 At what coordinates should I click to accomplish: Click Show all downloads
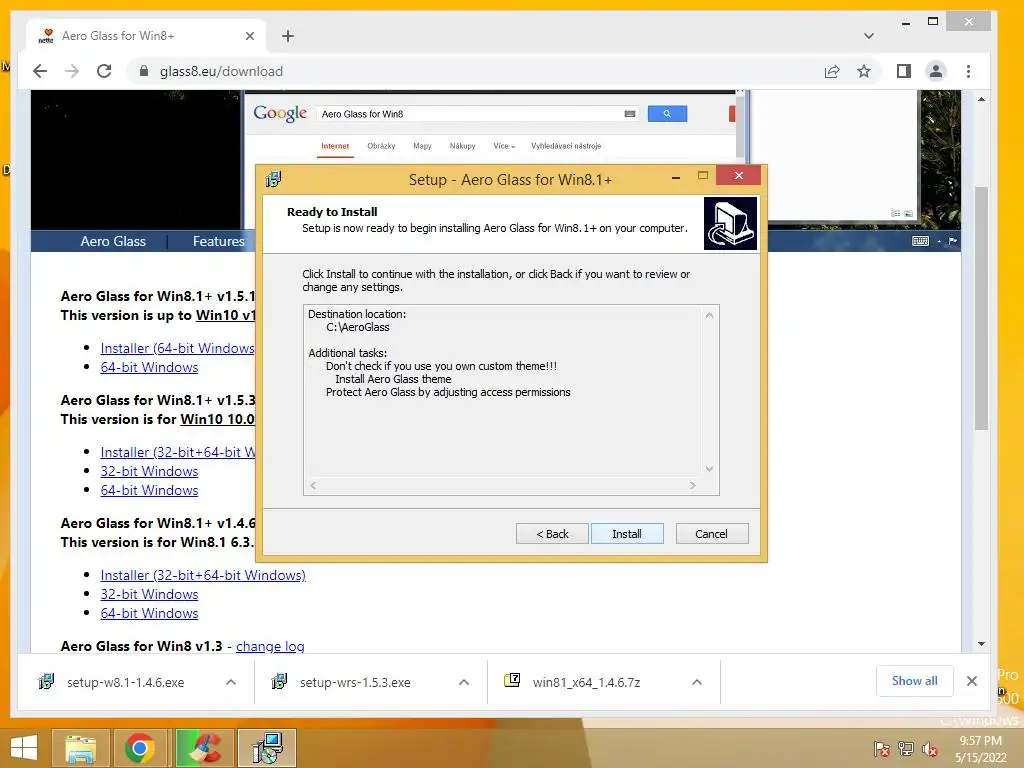(x=914, y=680)
